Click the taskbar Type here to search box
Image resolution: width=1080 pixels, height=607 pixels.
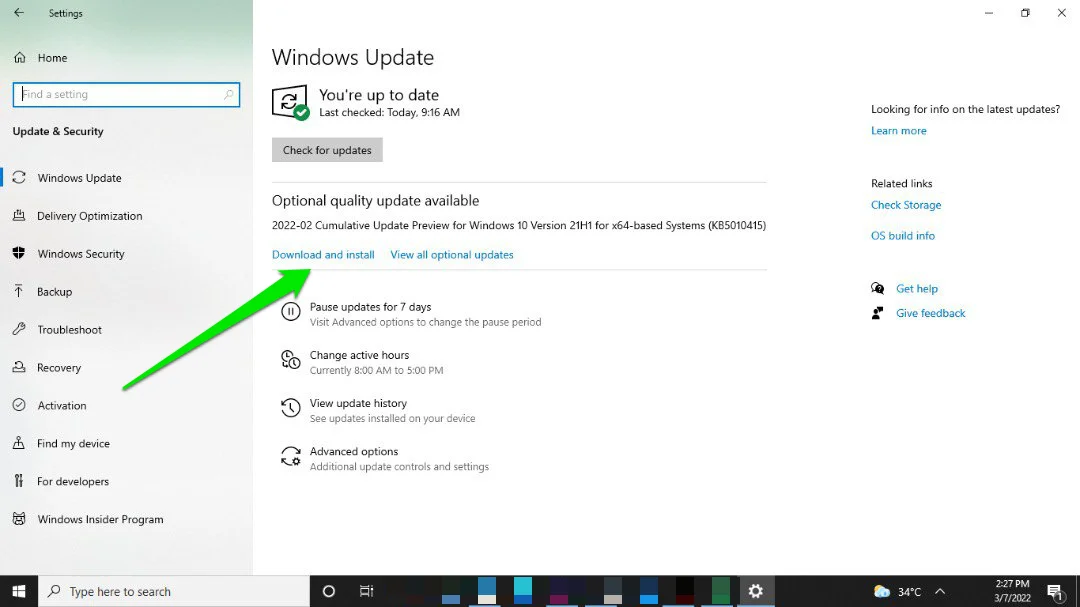pyautogui.click(x=174, y=591)
